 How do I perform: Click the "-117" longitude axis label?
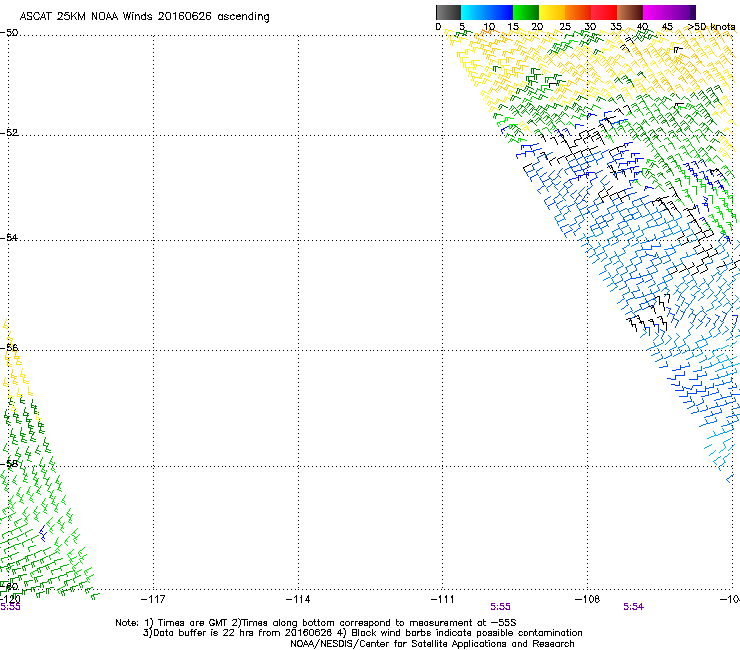point(153,599)
